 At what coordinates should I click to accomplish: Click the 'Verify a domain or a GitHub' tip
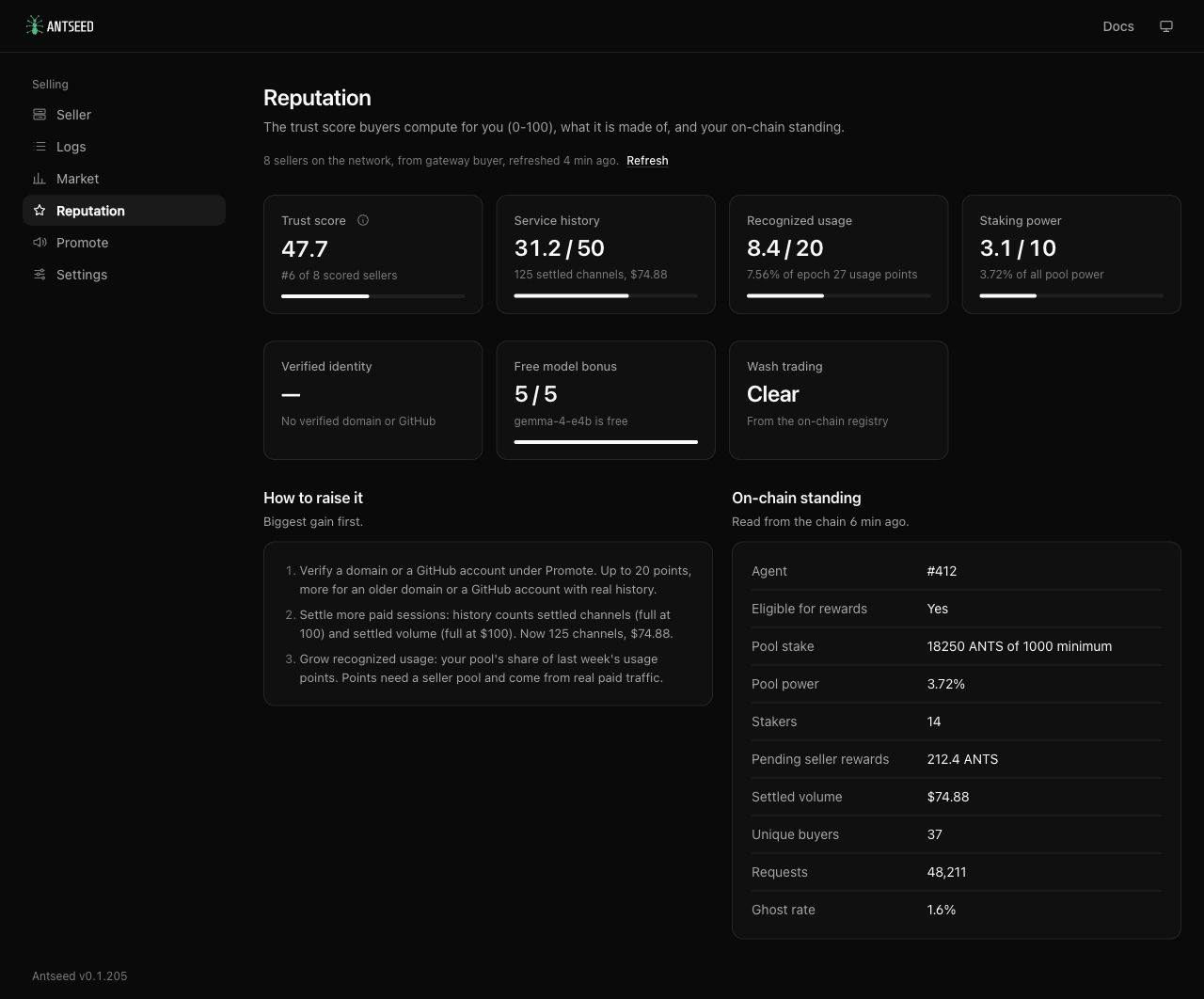tap(496, 579)
